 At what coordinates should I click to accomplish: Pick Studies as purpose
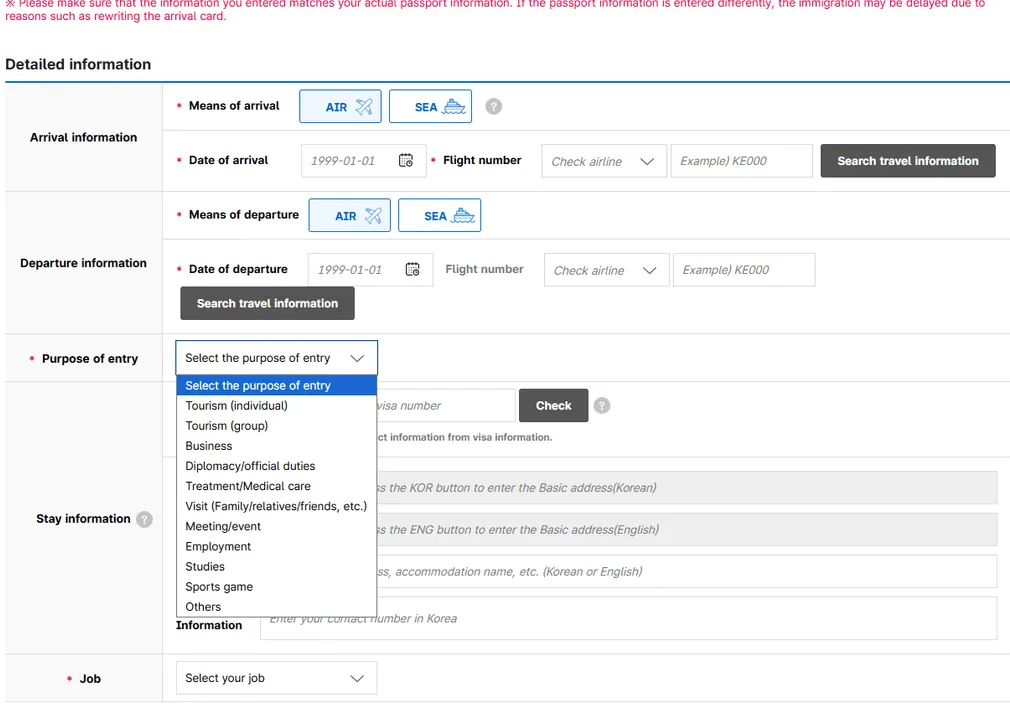pos(276,567)
